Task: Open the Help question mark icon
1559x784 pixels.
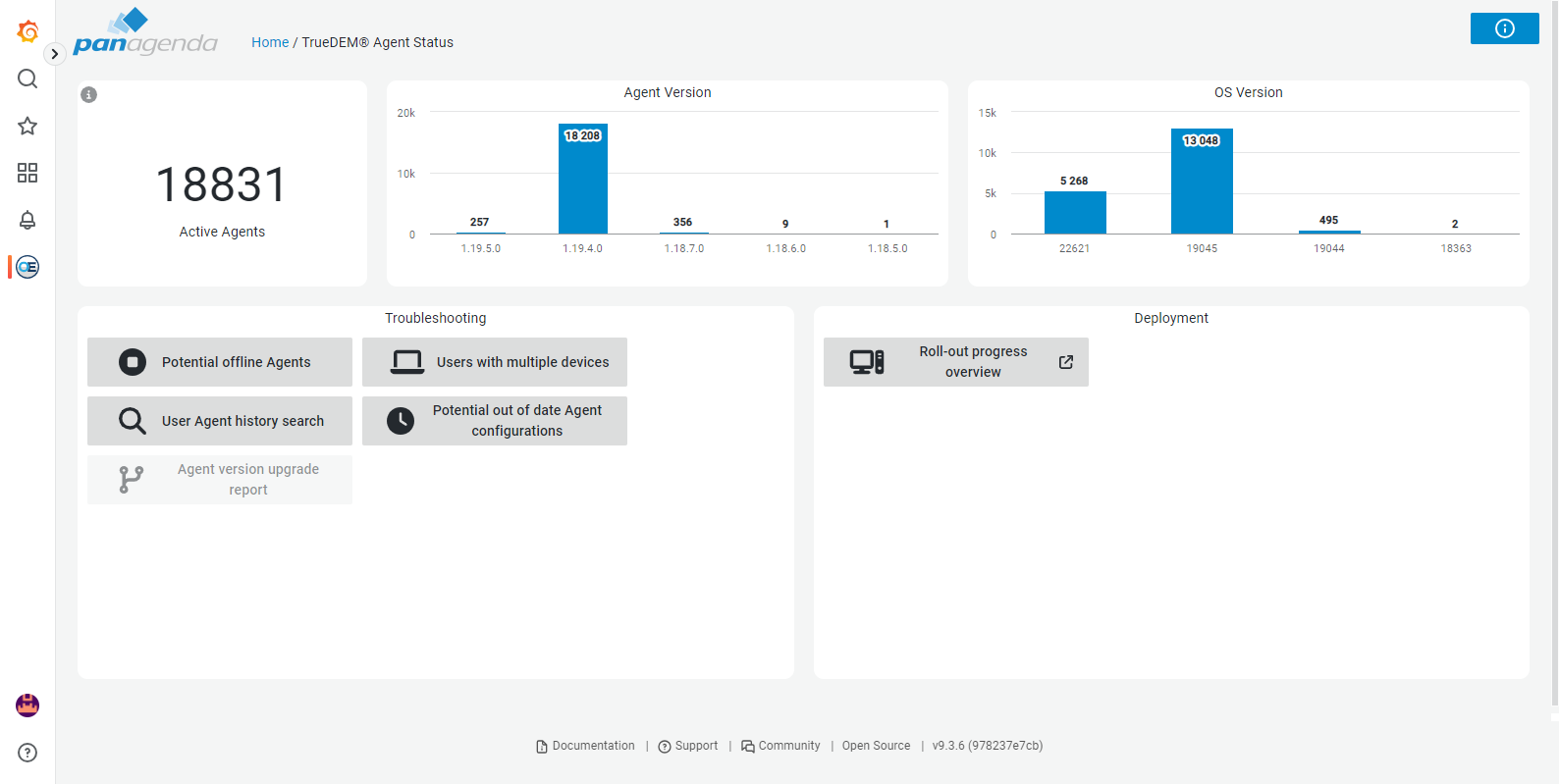Action: click(27, 753)
